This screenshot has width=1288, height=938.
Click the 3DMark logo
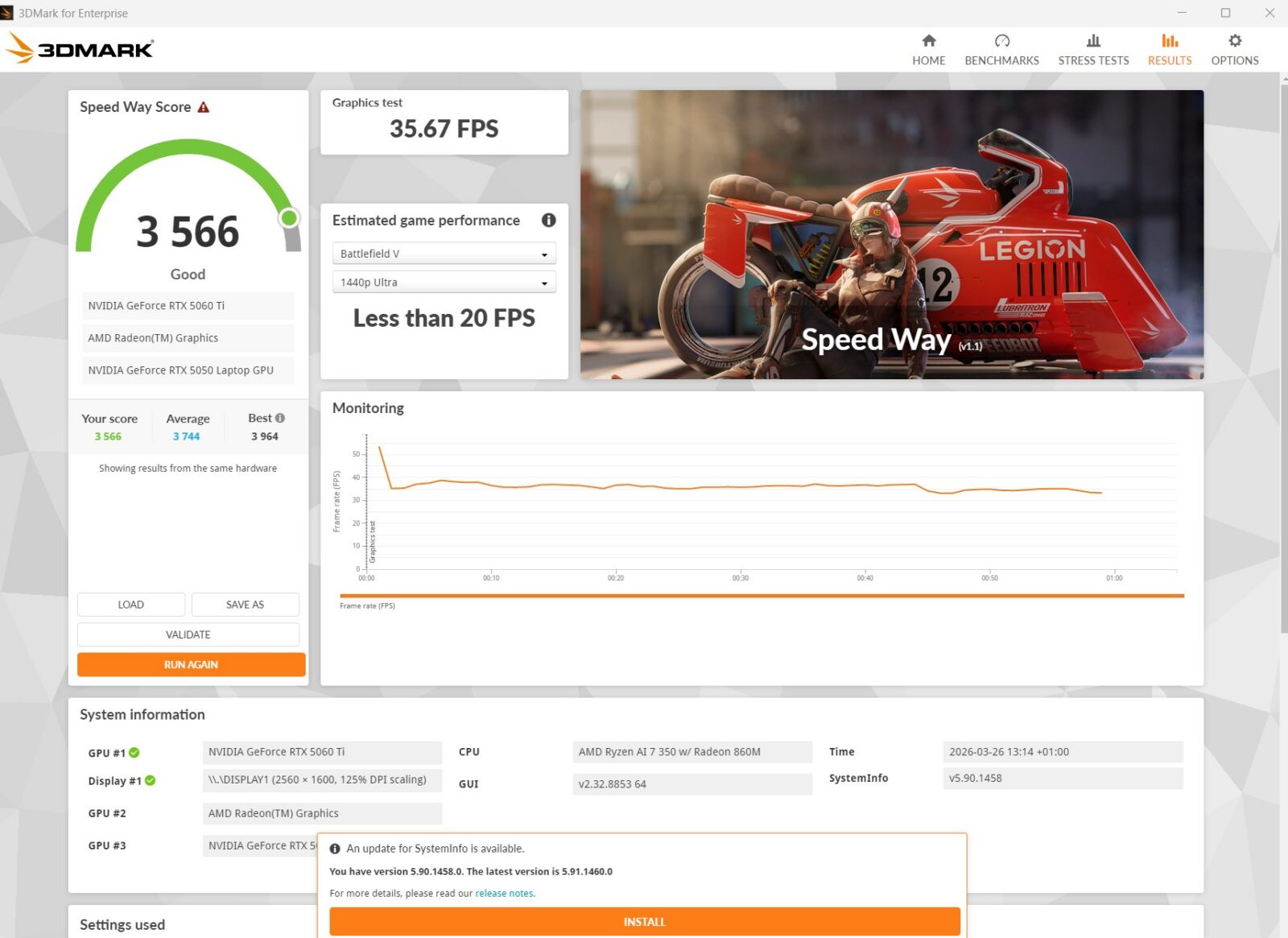tap(80, 49)
